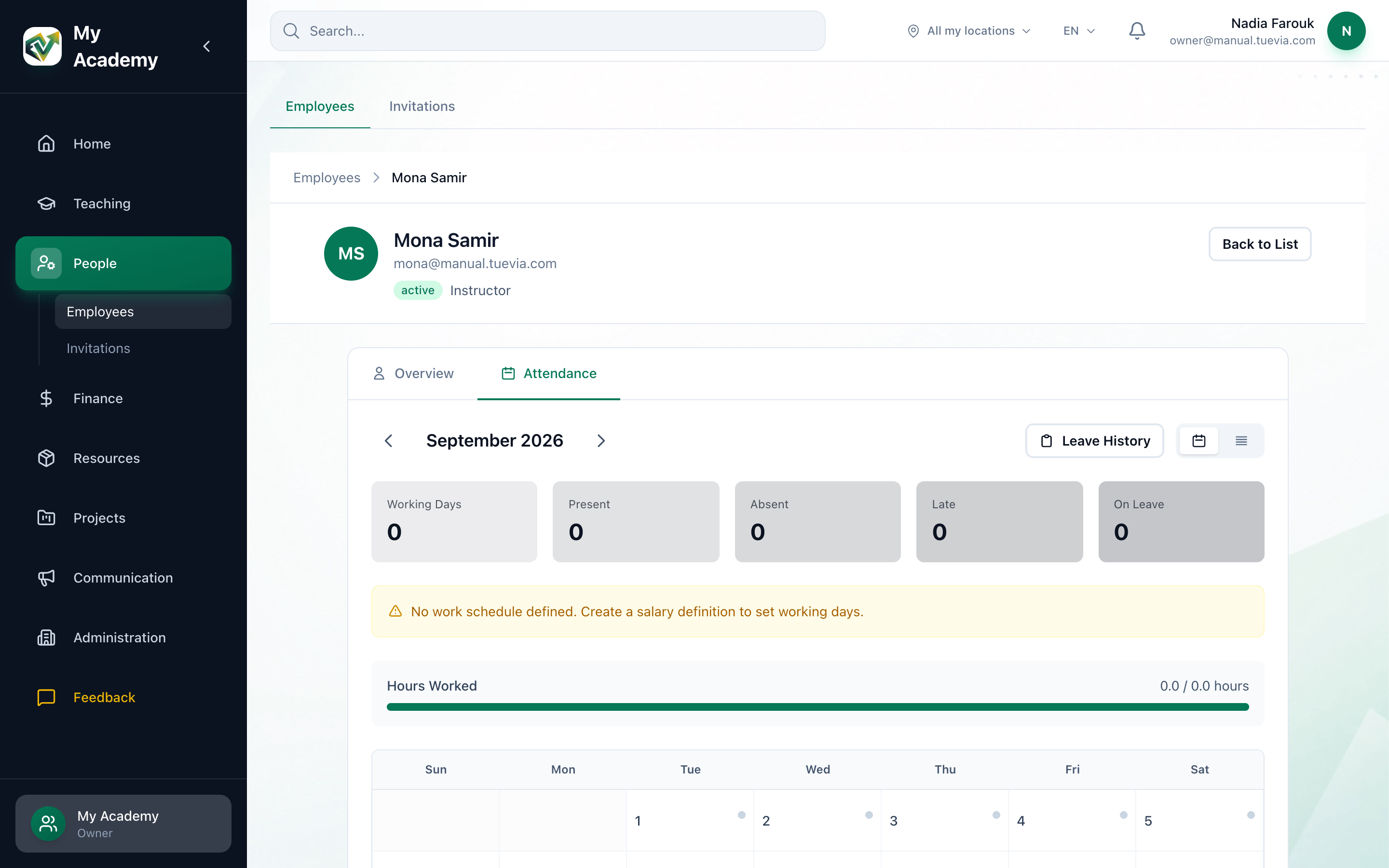Open All my locations dropdown
1389x868 pixels.
pyautogui.click(x=969, y=31)
